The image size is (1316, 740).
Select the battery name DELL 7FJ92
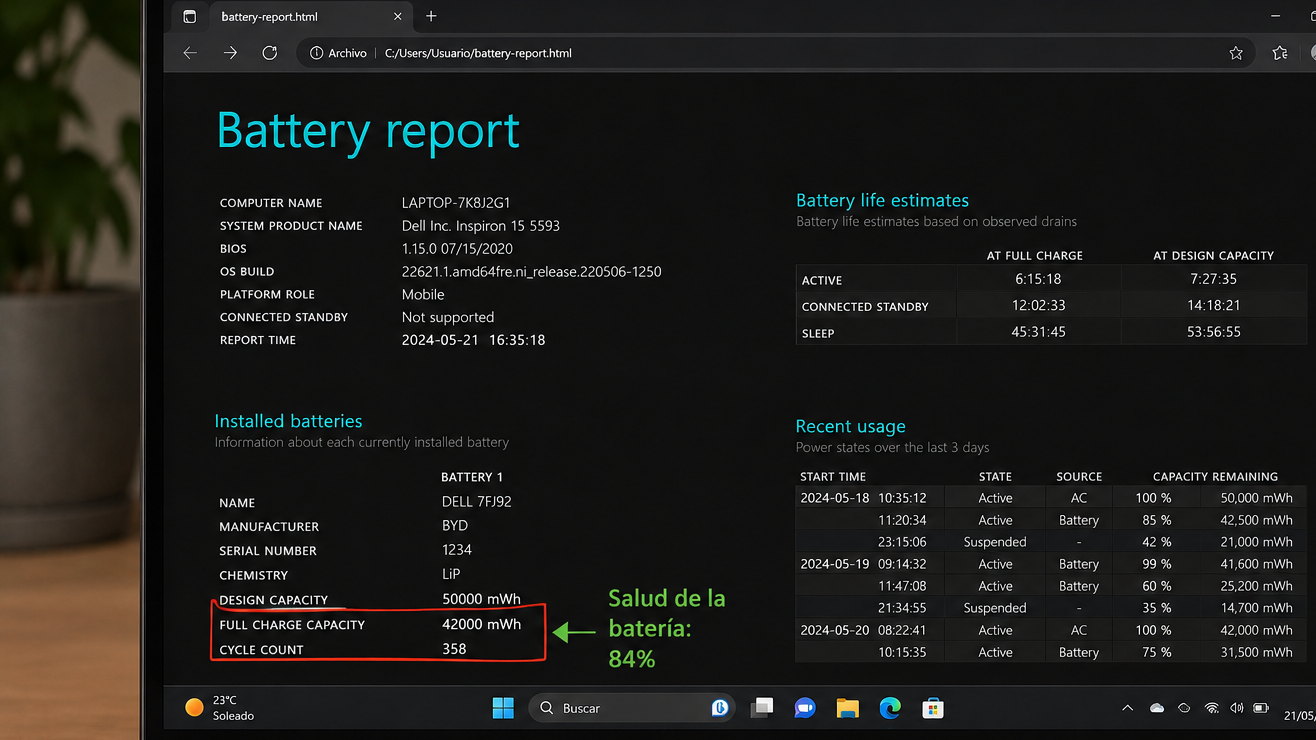(x=477, y=501)
